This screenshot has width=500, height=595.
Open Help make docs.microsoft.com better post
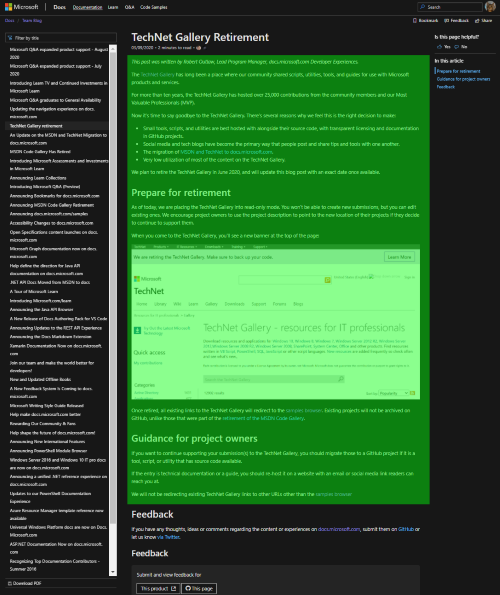click(x=45, y=414)
